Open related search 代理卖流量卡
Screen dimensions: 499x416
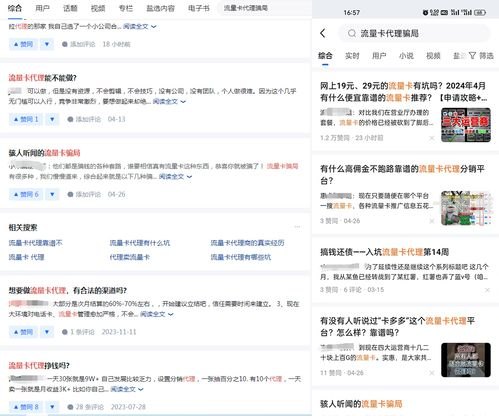click(x=130, y=257)
